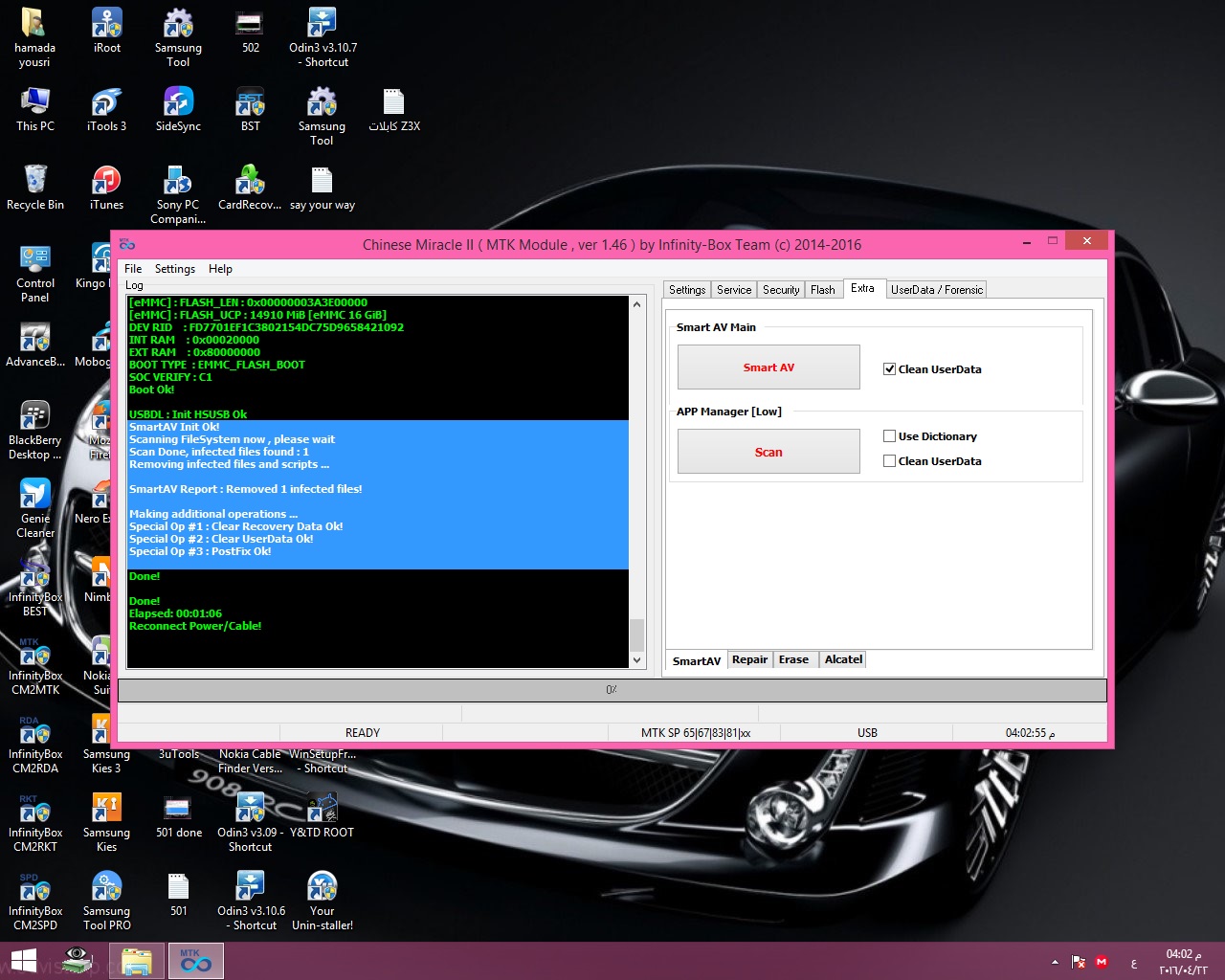Screen dimensions: 1225x980
Task: Click the Scan button
Action: click(x=768, y=452)
